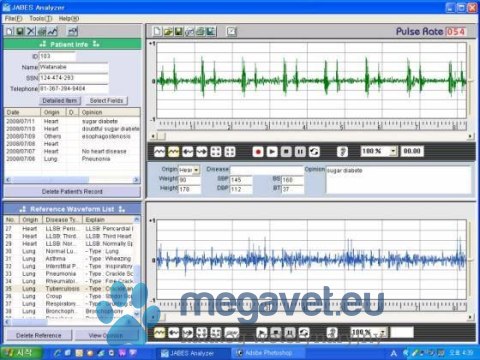Viewport: 480px width, 360px height.
Task: Click the checkbox-style icon in the waveform toolbar
Action: tap(231, 31)
